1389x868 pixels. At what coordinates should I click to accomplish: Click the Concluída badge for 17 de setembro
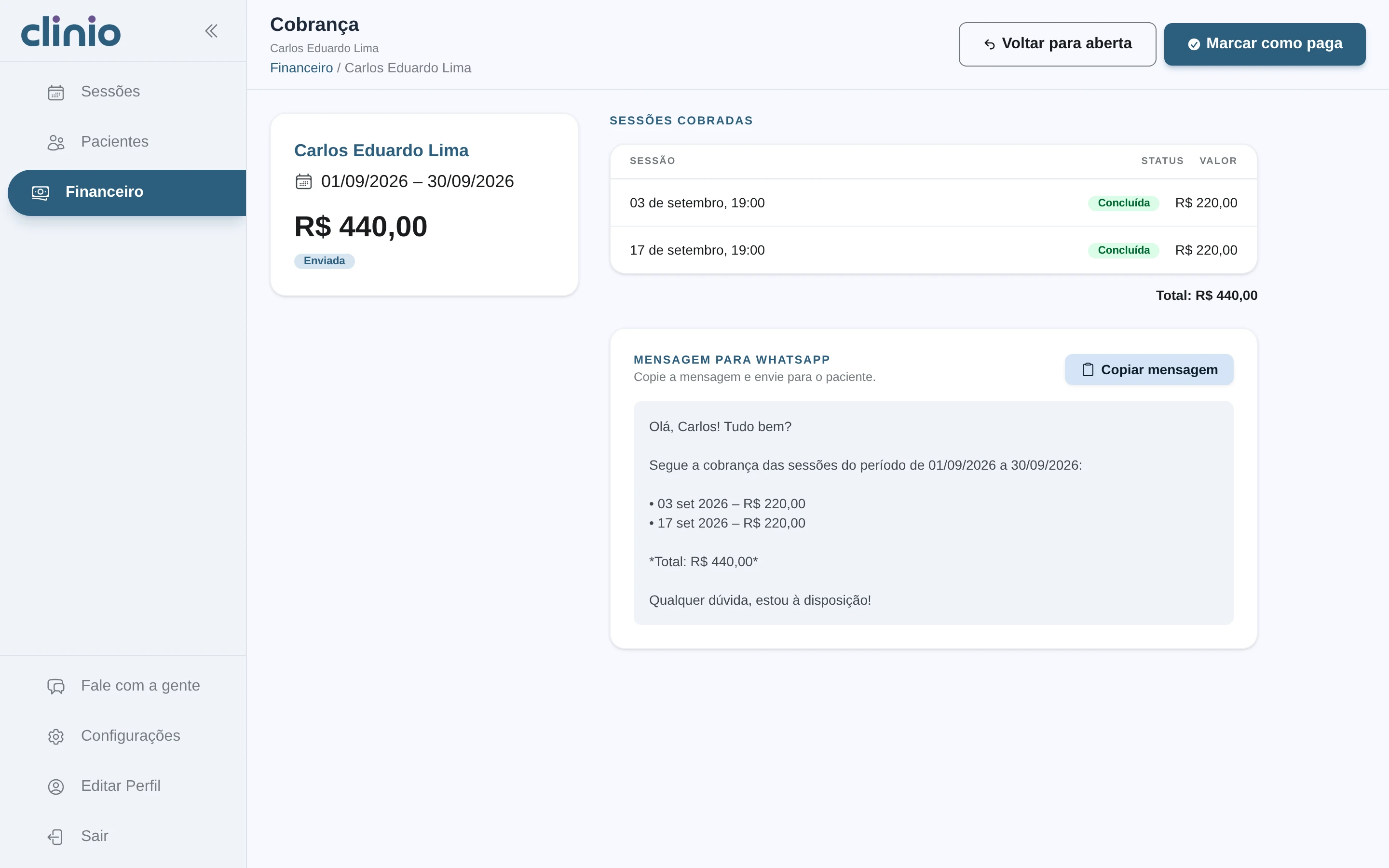(x=1123, y=250)
